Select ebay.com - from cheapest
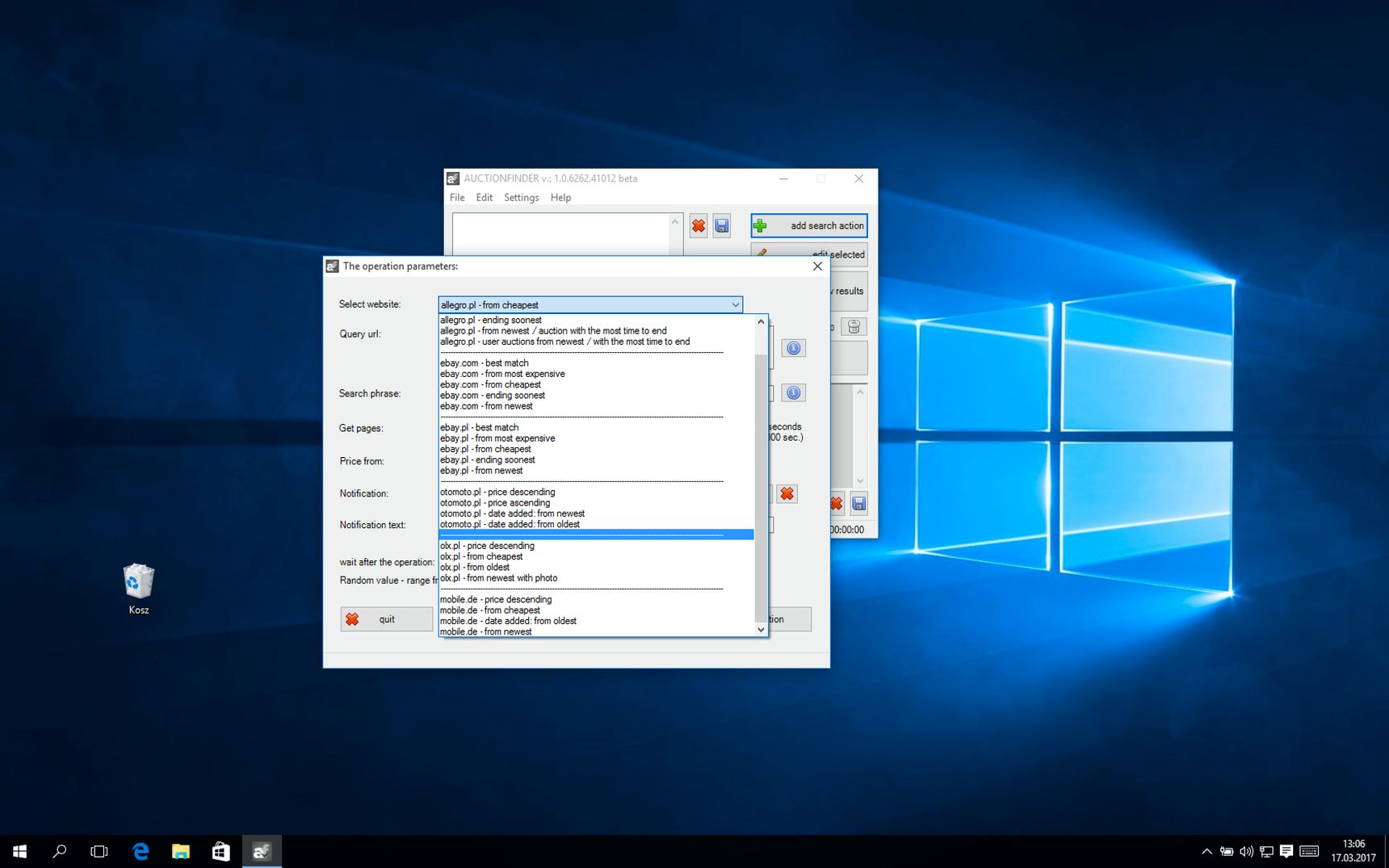Image resolution: width=1389 pixels, height=868 pixels. point(596,385)
